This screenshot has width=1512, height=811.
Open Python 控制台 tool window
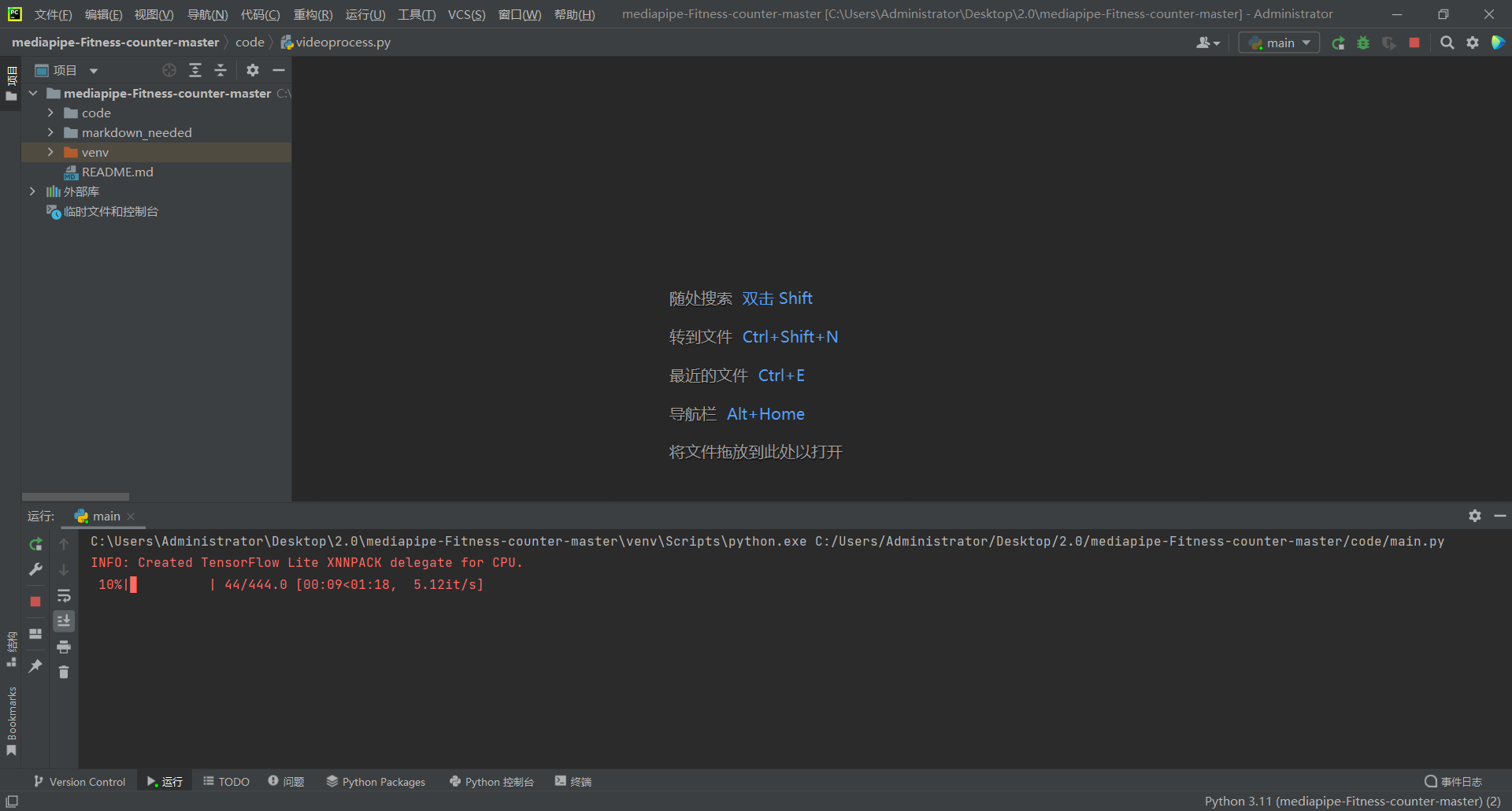[492, 782]
